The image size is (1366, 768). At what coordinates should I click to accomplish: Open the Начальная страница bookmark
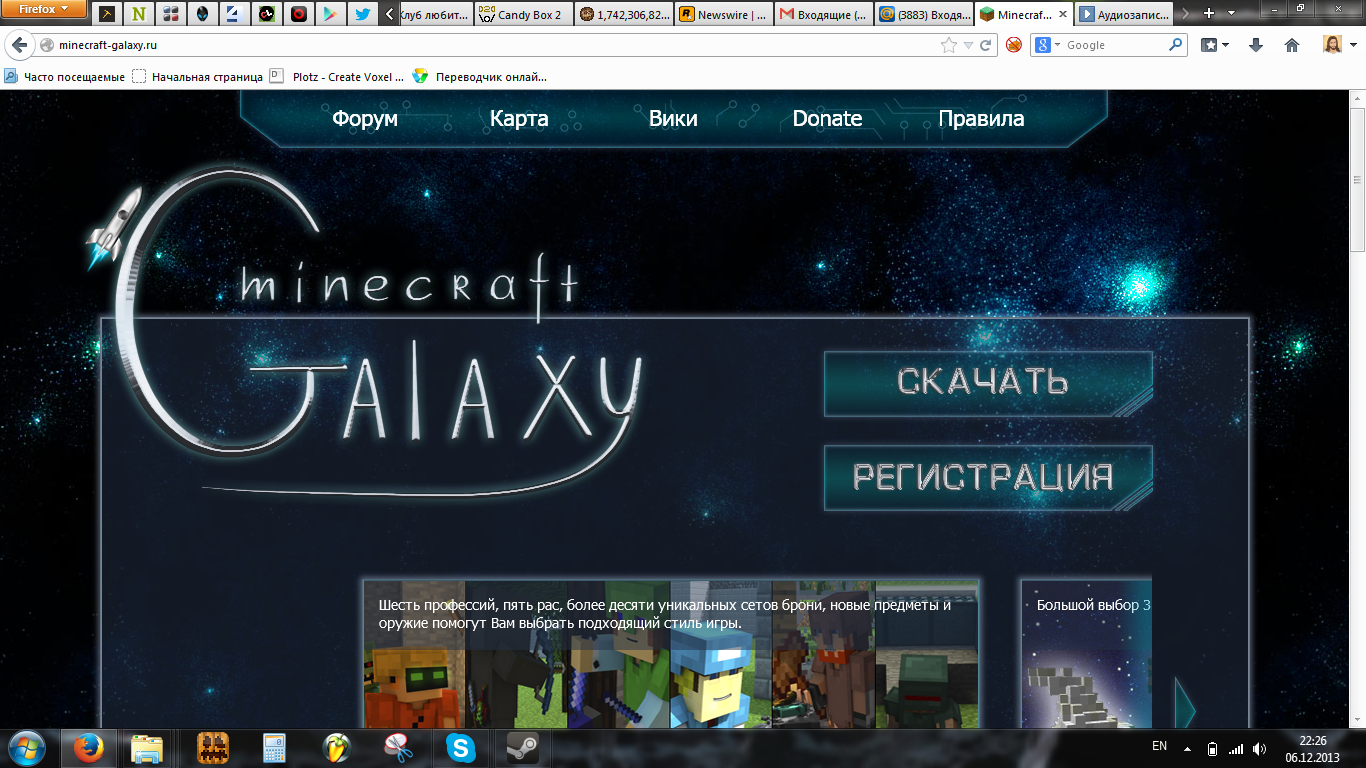[198, 76]
